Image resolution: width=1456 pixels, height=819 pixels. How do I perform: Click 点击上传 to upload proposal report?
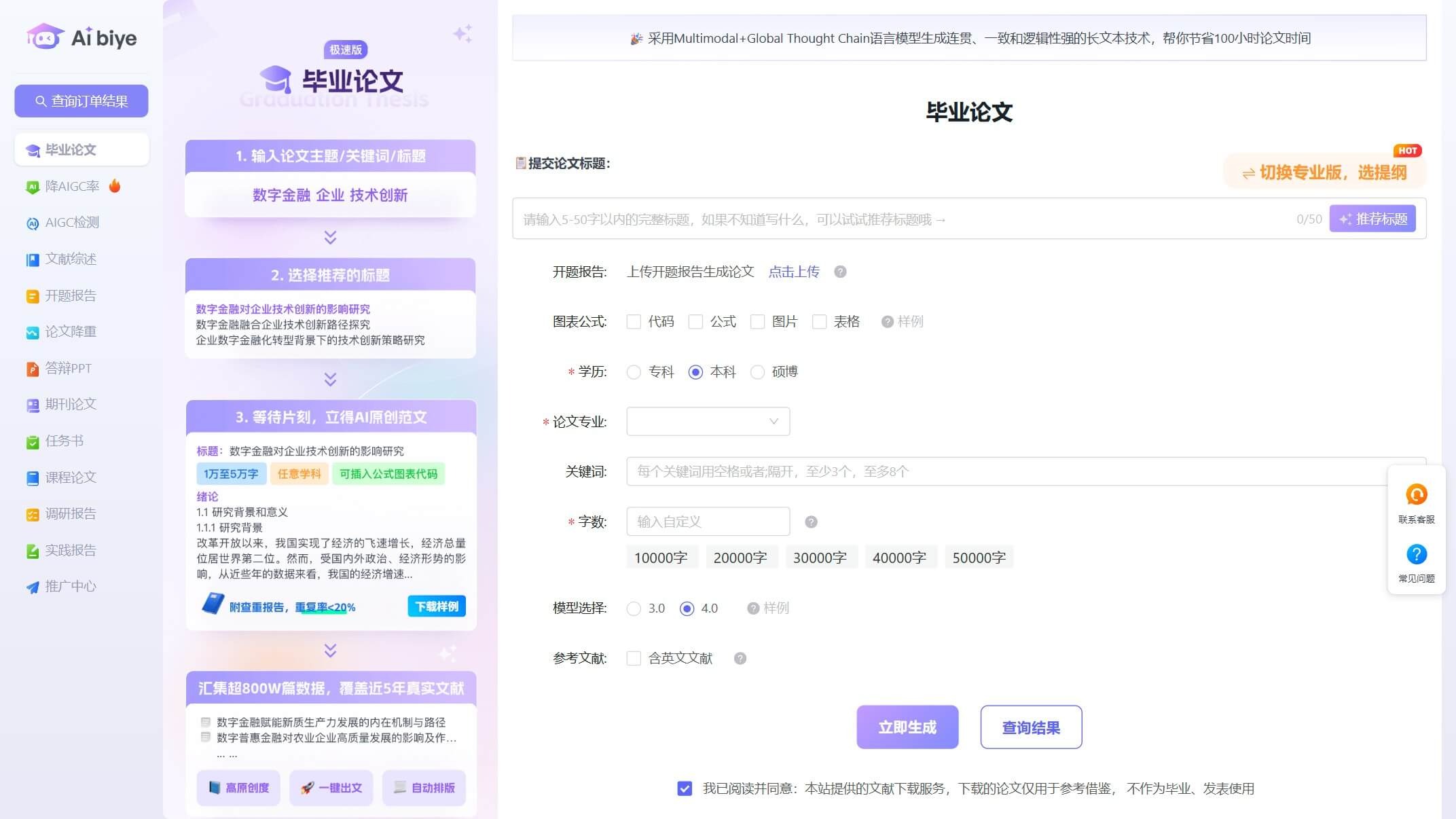793,271
